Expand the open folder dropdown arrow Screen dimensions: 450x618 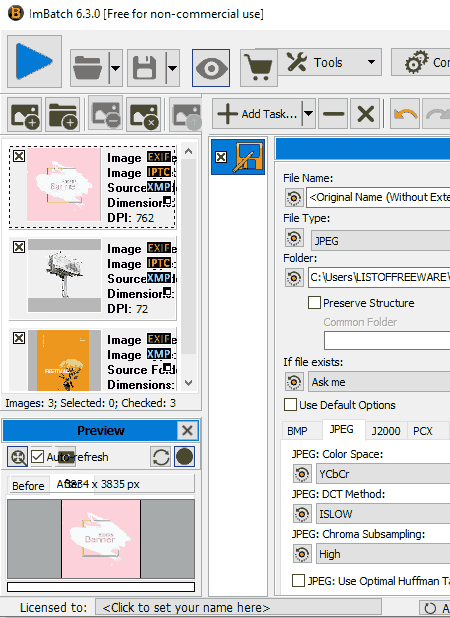115,68
